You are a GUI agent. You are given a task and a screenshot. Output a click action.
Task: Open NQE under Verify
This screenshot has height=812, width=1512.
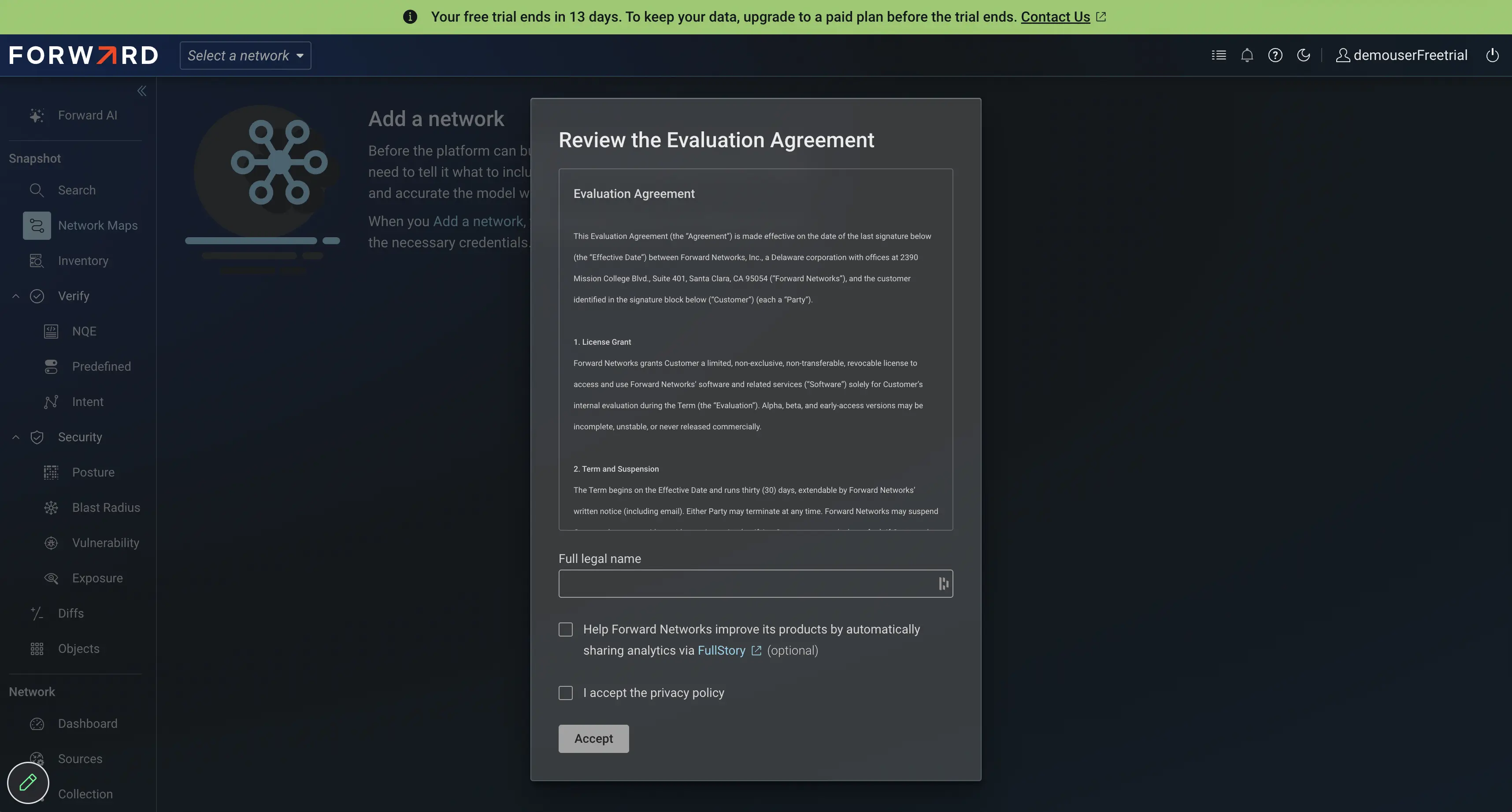click(x=85, y=331)
